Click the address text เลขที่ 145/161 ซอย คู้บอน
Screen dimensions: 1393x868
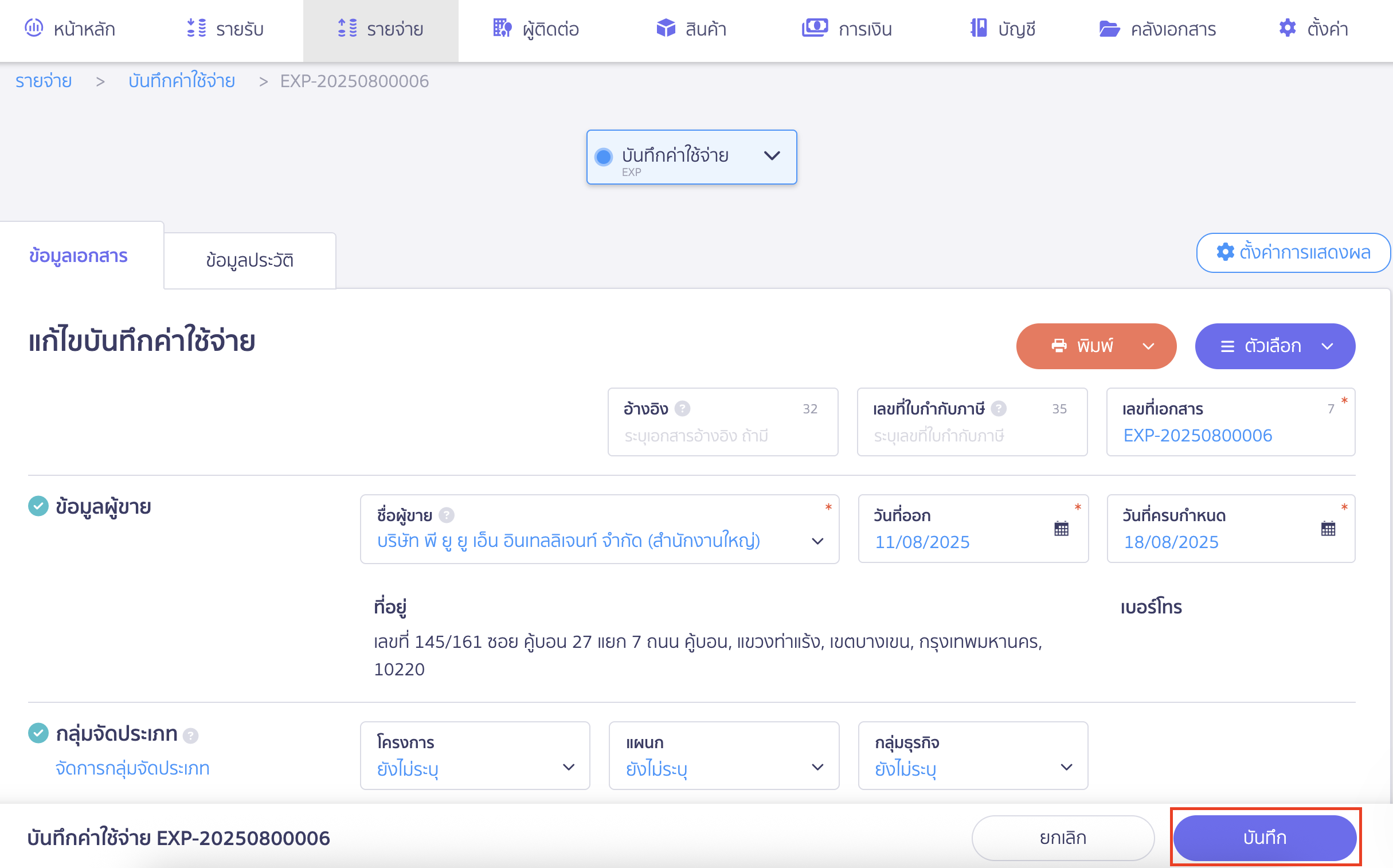[708, 655]
